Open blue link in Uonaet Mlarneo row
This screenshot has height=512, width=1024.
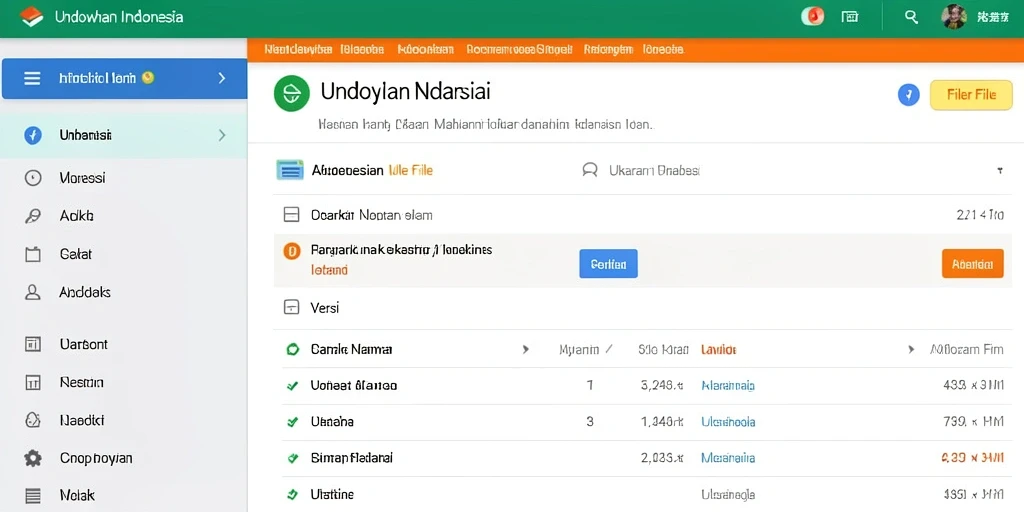pos(728,386)
